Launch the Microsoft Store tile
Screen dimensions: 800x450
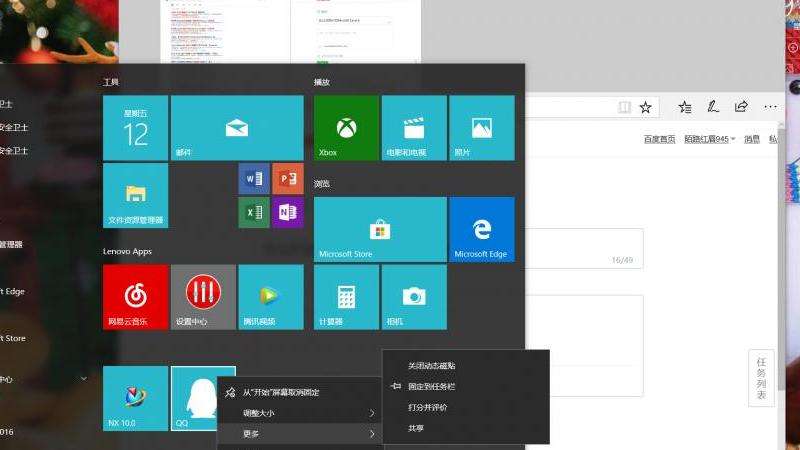380,230
